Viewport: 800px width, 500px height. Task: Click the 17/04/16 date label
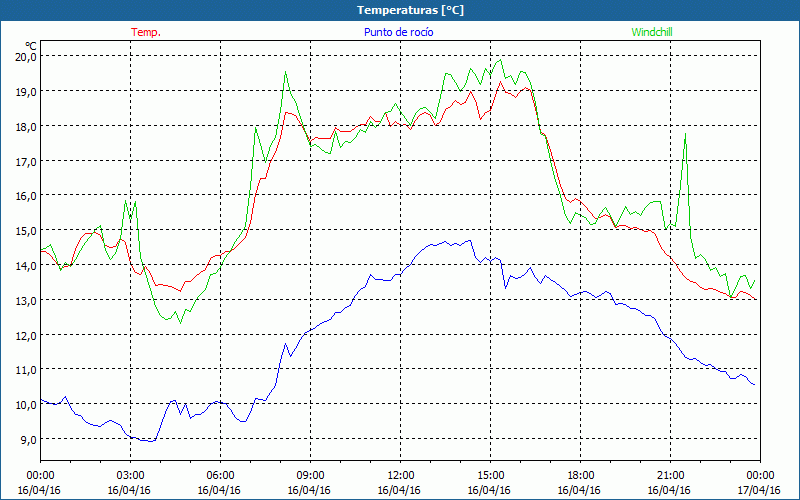[760, 490]
